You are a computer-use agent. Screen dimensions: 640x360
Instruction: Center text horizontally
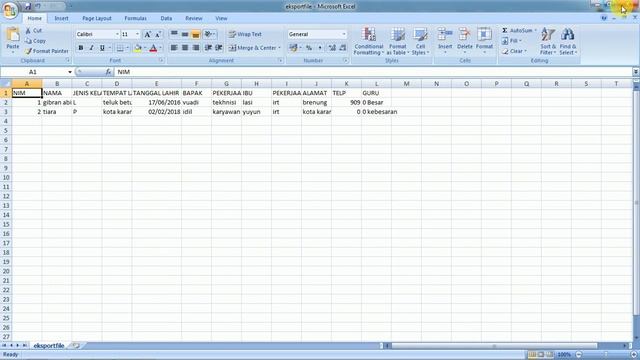coord(185,48)
